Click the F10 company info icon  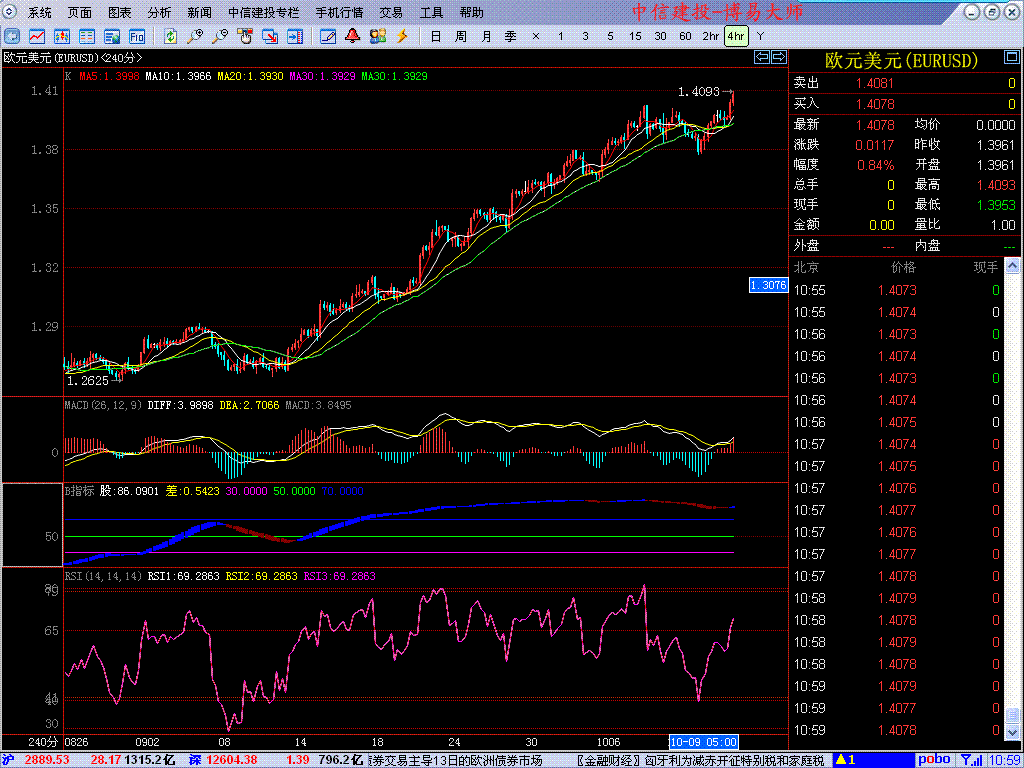137,36
